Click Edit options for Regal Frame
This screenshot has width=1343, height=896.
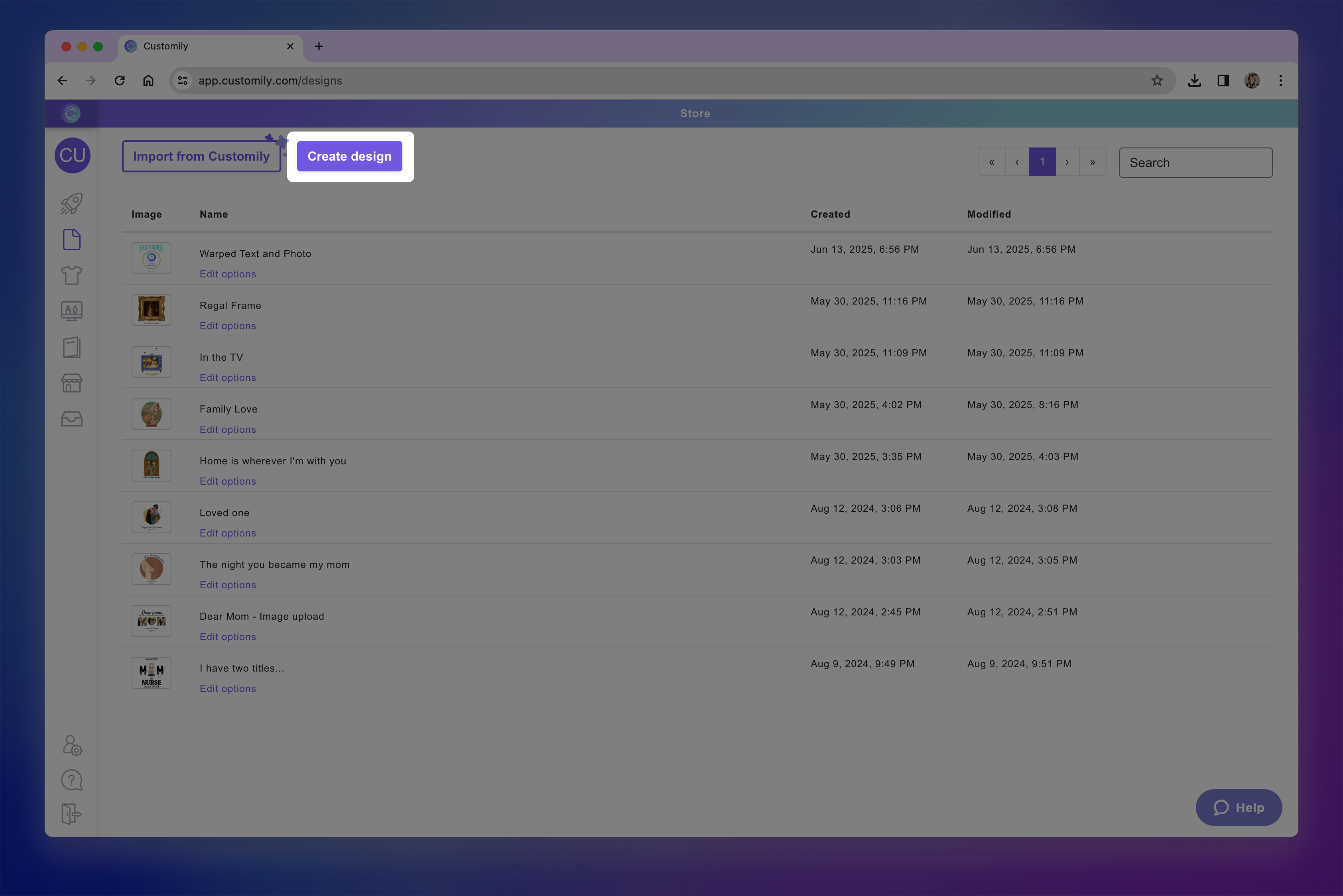[x=228, y=326]
